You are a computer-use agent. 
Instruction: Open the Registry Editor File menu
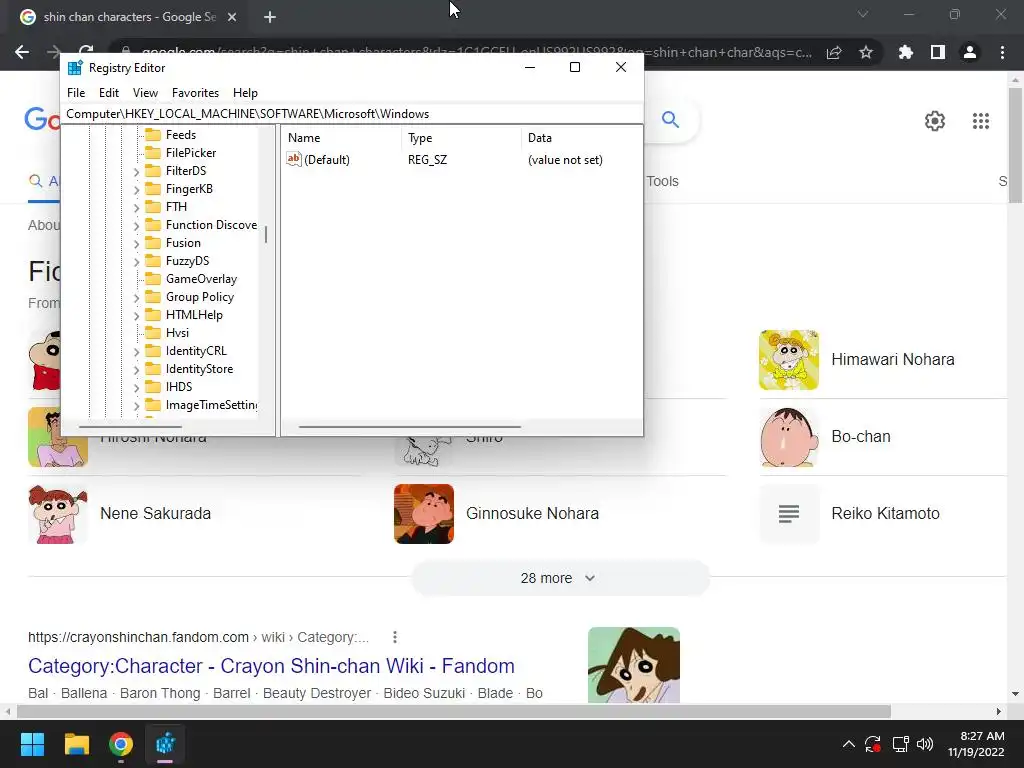[x=76, y=93]
